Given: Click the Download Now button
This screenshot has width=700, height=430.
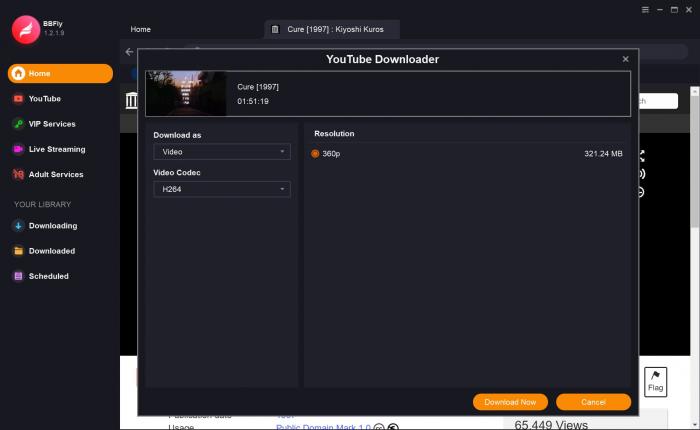Looking at the screenshot, I should click(x=510, y=402).
